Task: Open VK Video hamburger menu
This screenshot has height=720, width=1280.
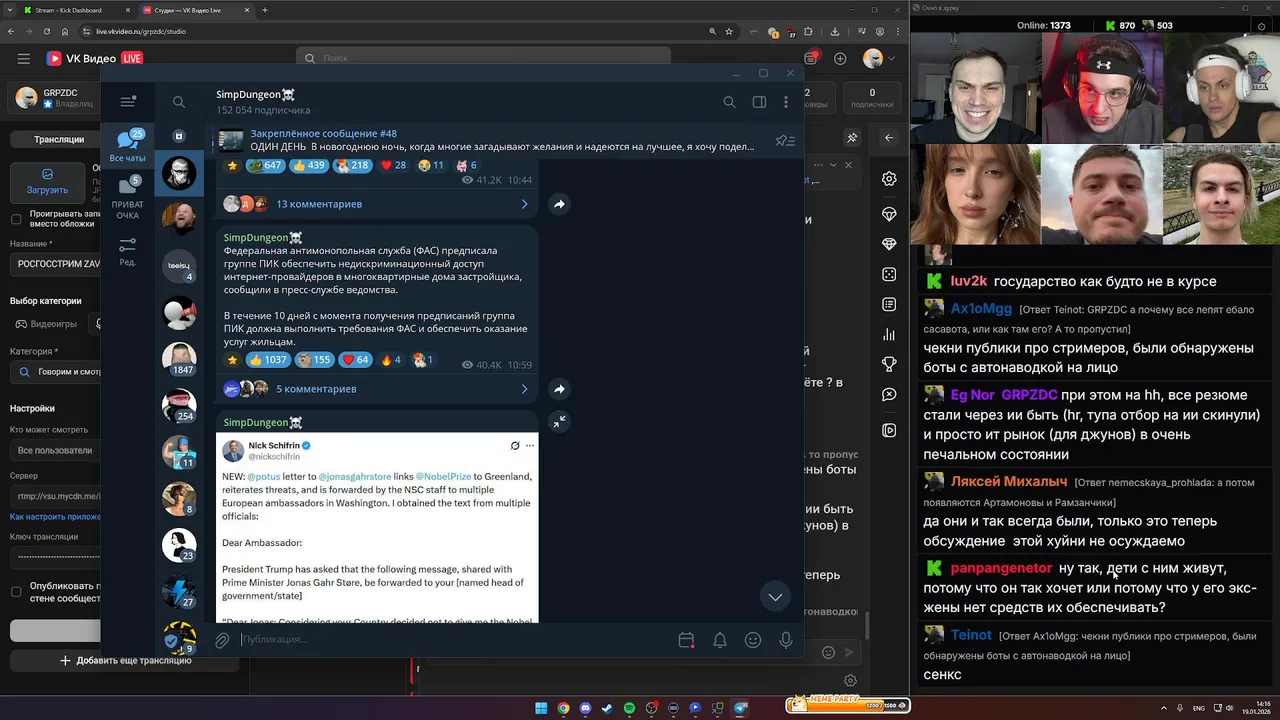Action: point(23,58)
